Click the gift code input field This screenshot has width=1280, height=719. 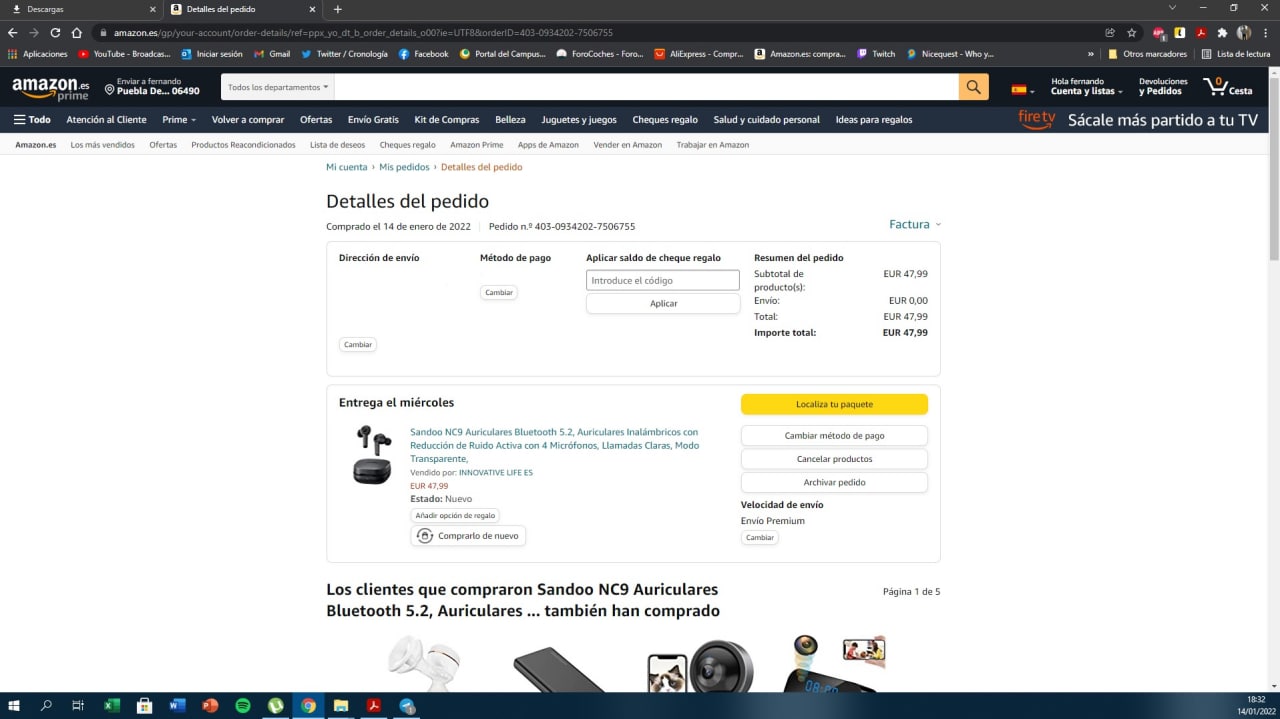(x=662, y=281)
